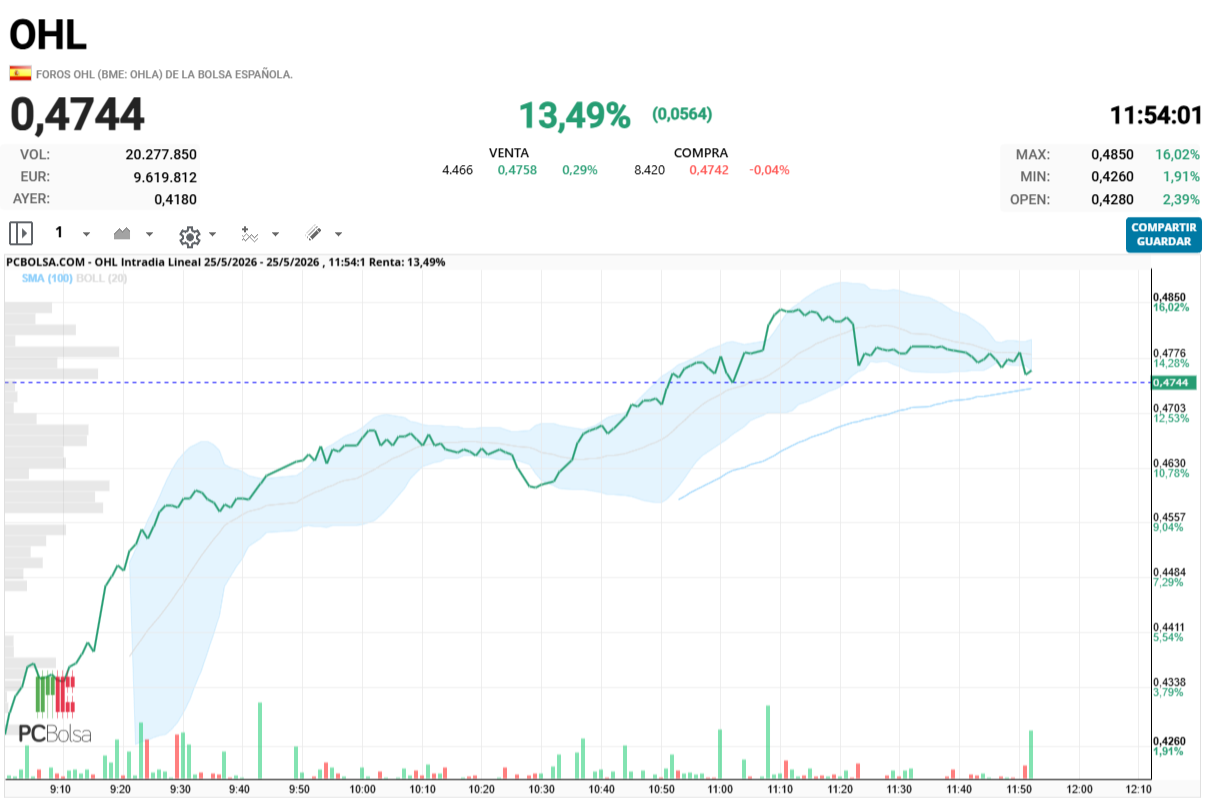Click the 13,49% percentage change

(574, 115)
